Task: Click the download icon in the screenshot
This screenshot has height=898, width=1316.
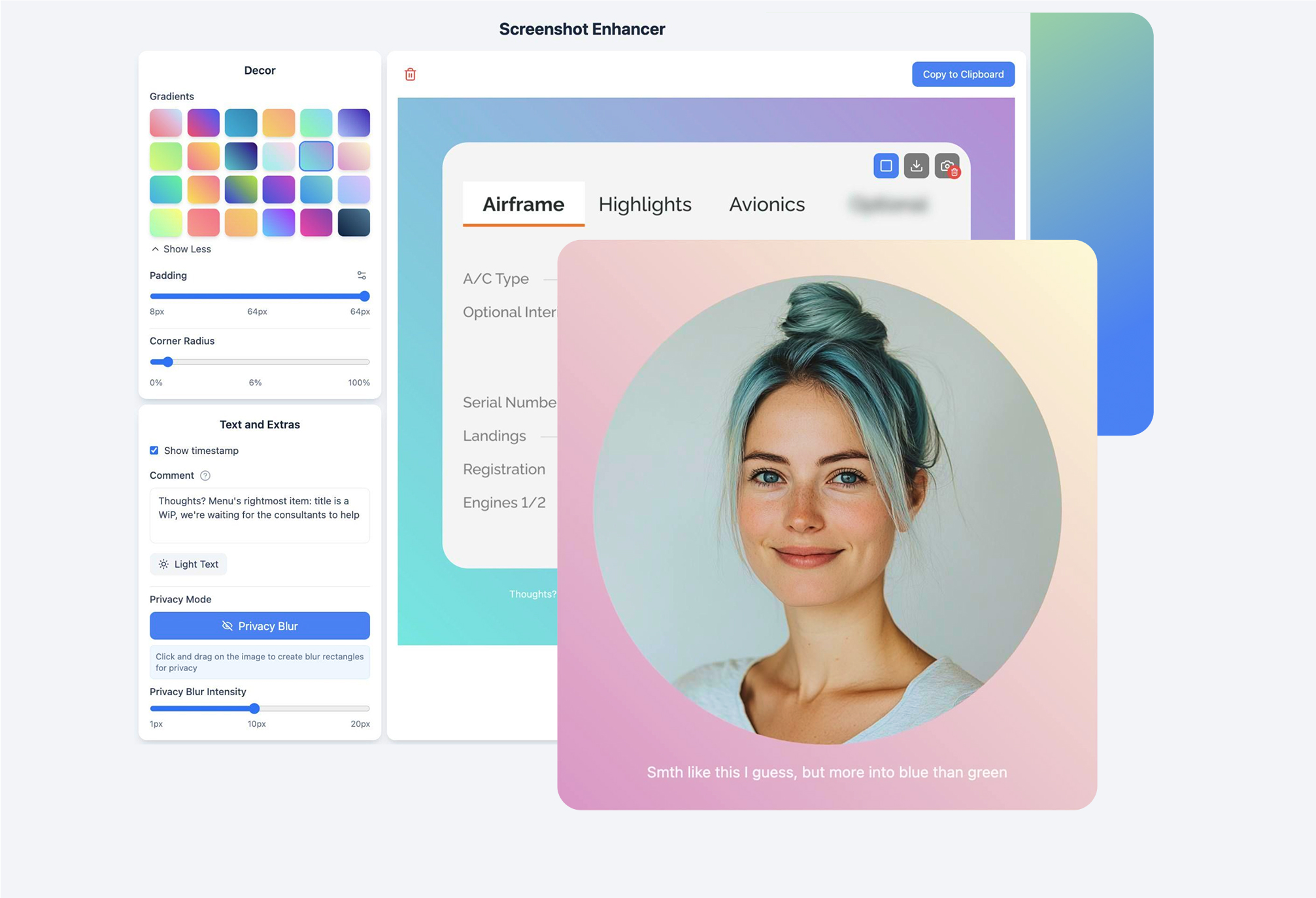Action: [x=916, y=166]
